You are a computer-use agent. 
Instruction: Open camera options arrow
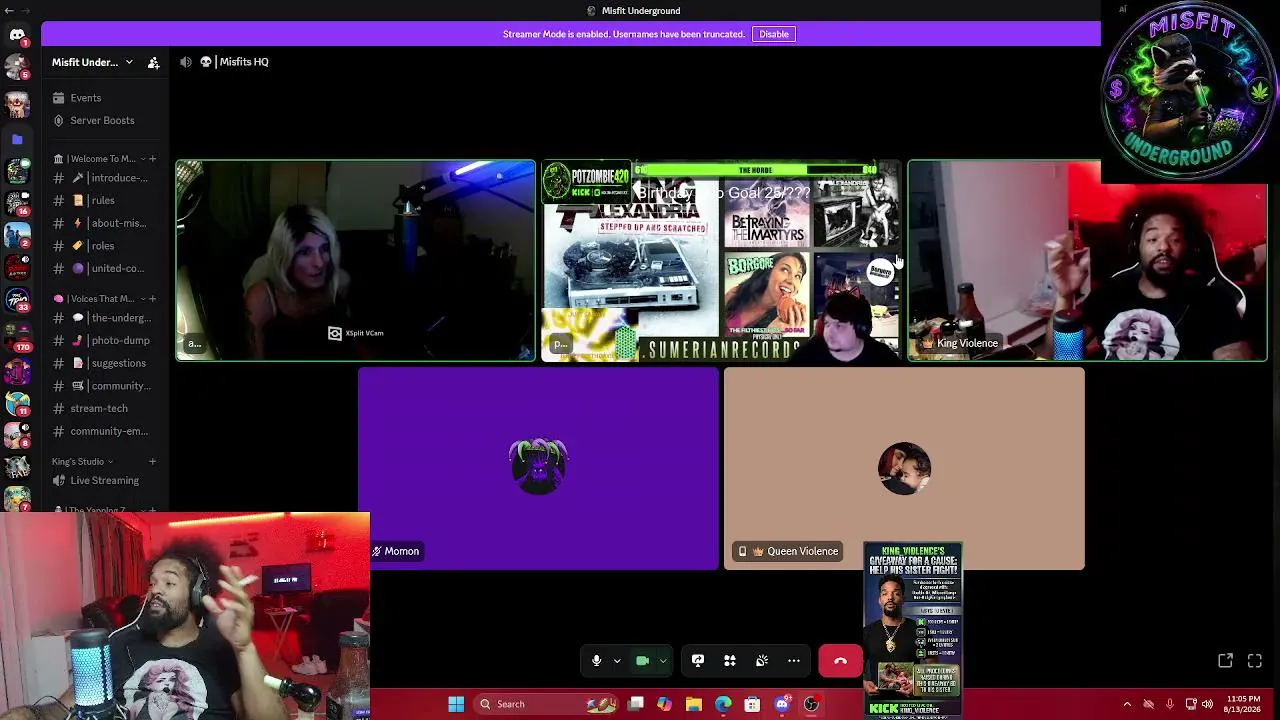point(663,661)
